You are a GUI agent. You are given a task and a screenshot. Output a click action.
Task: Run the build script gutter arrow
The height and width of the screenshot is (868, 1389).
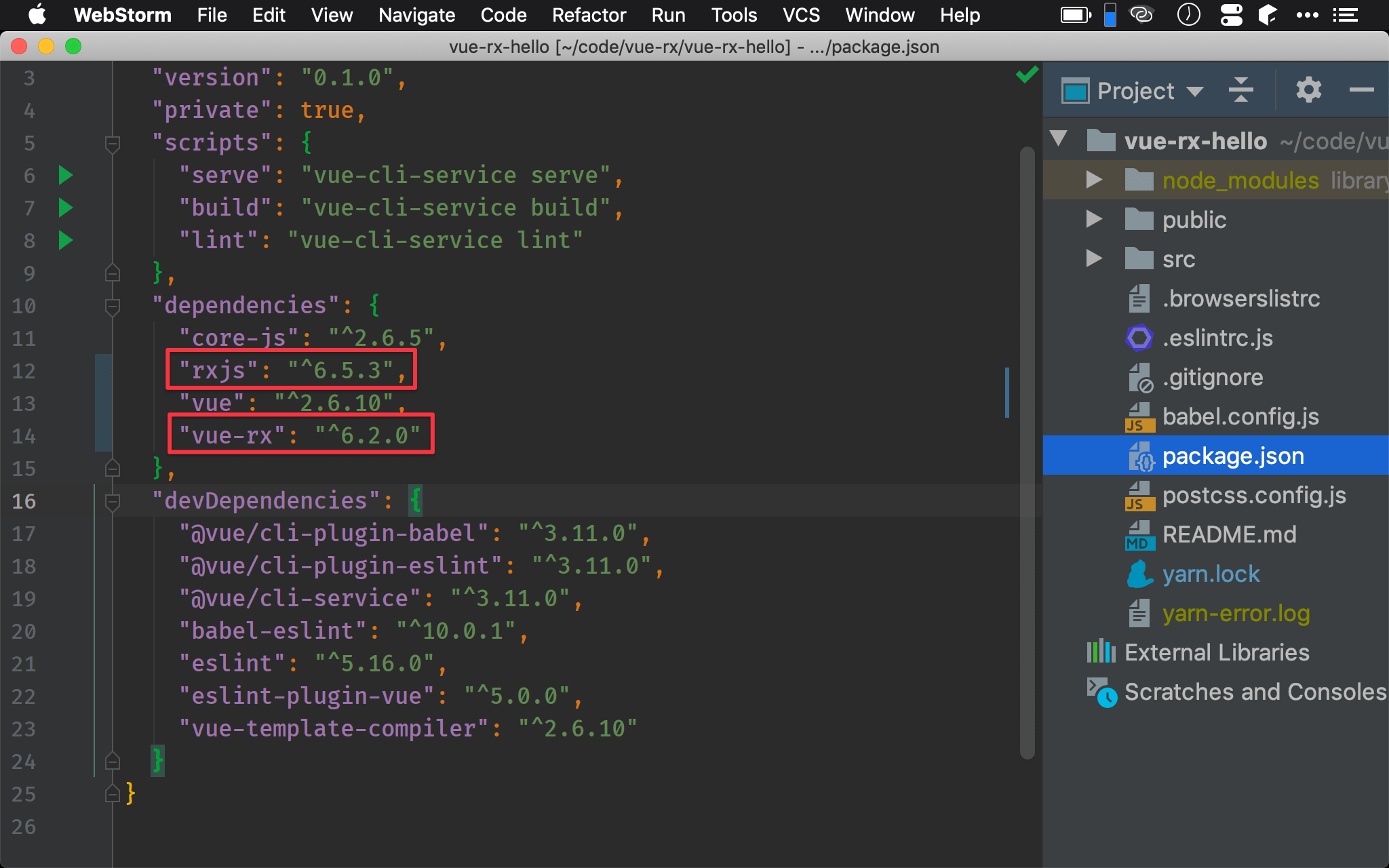pyautogui.click(x=65, y=208)
